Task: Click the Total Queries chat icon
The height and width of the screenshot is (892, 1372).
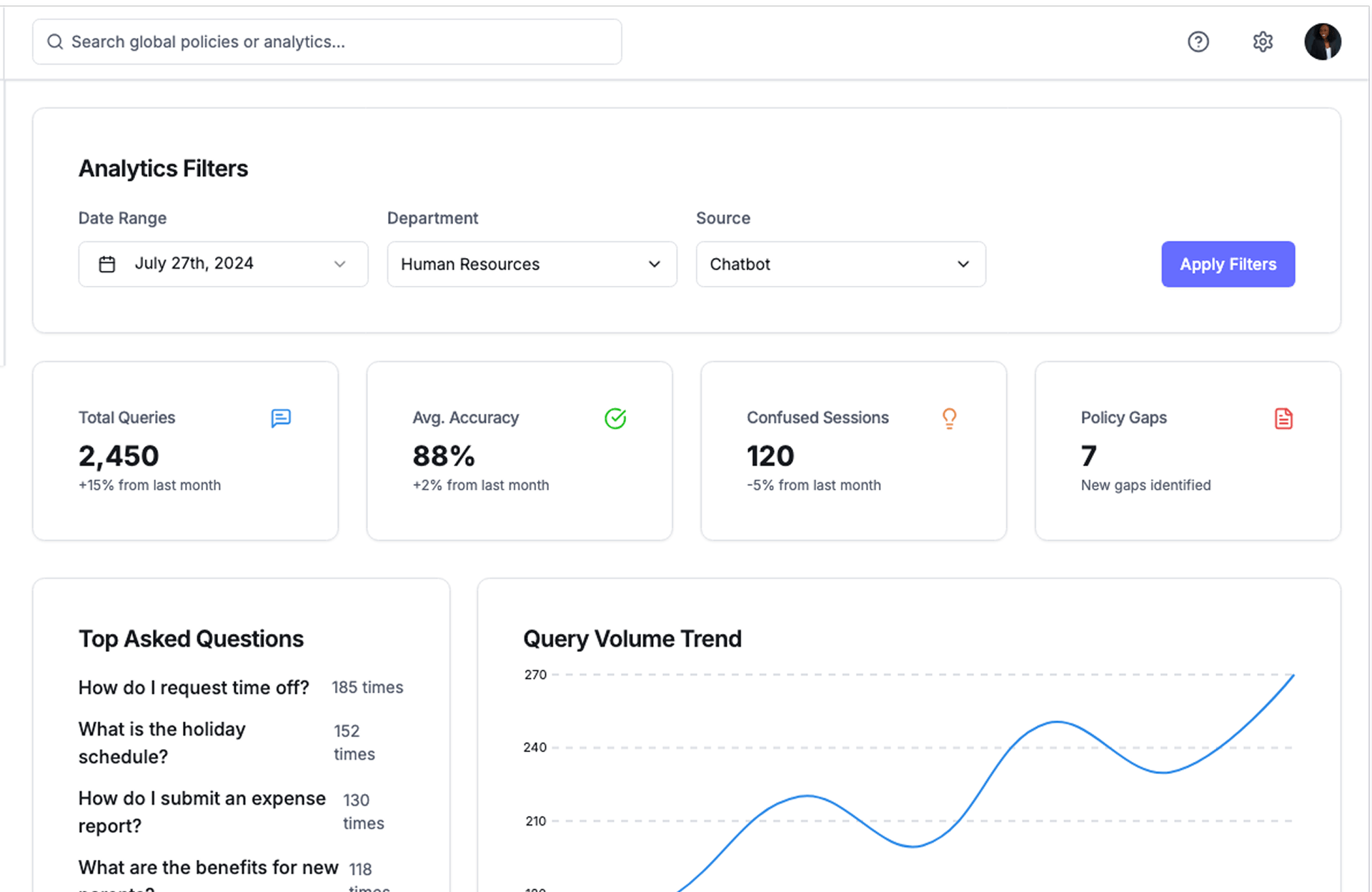Action: pos(281,418)
